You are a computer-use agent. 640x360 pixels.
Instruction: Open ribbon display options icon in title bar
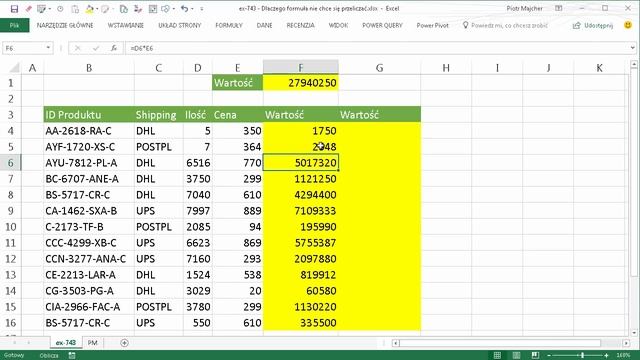point(559,8)
